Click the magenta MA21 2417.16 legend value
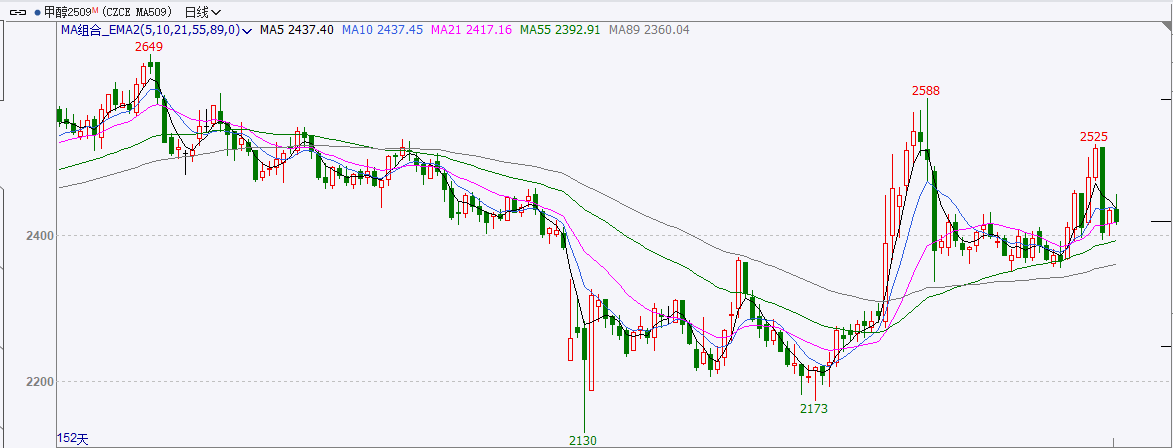 click(x=471, y=30)
